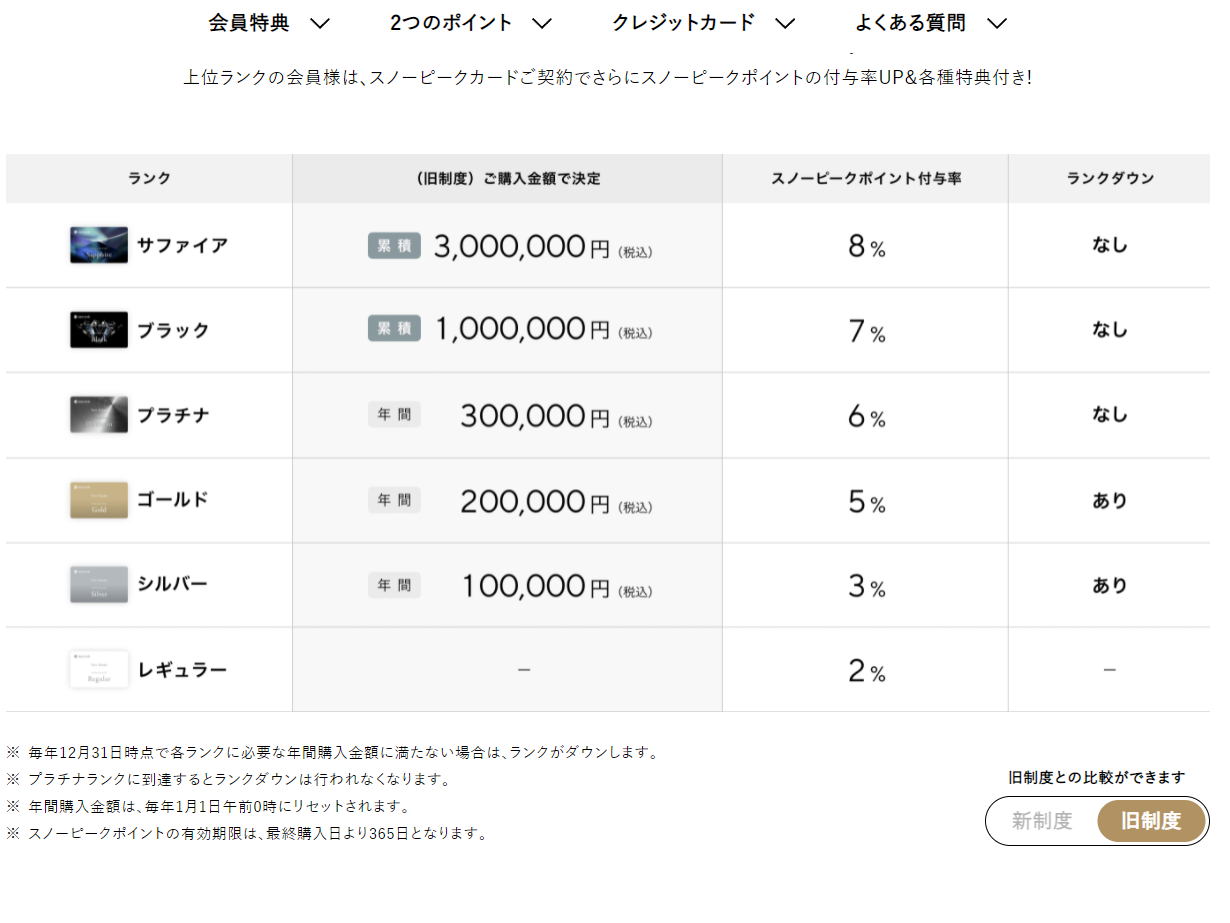The width and height of the screenshot is (1230, 923).
Task: Click the レギュラー rank name
Action: (182, 670)
